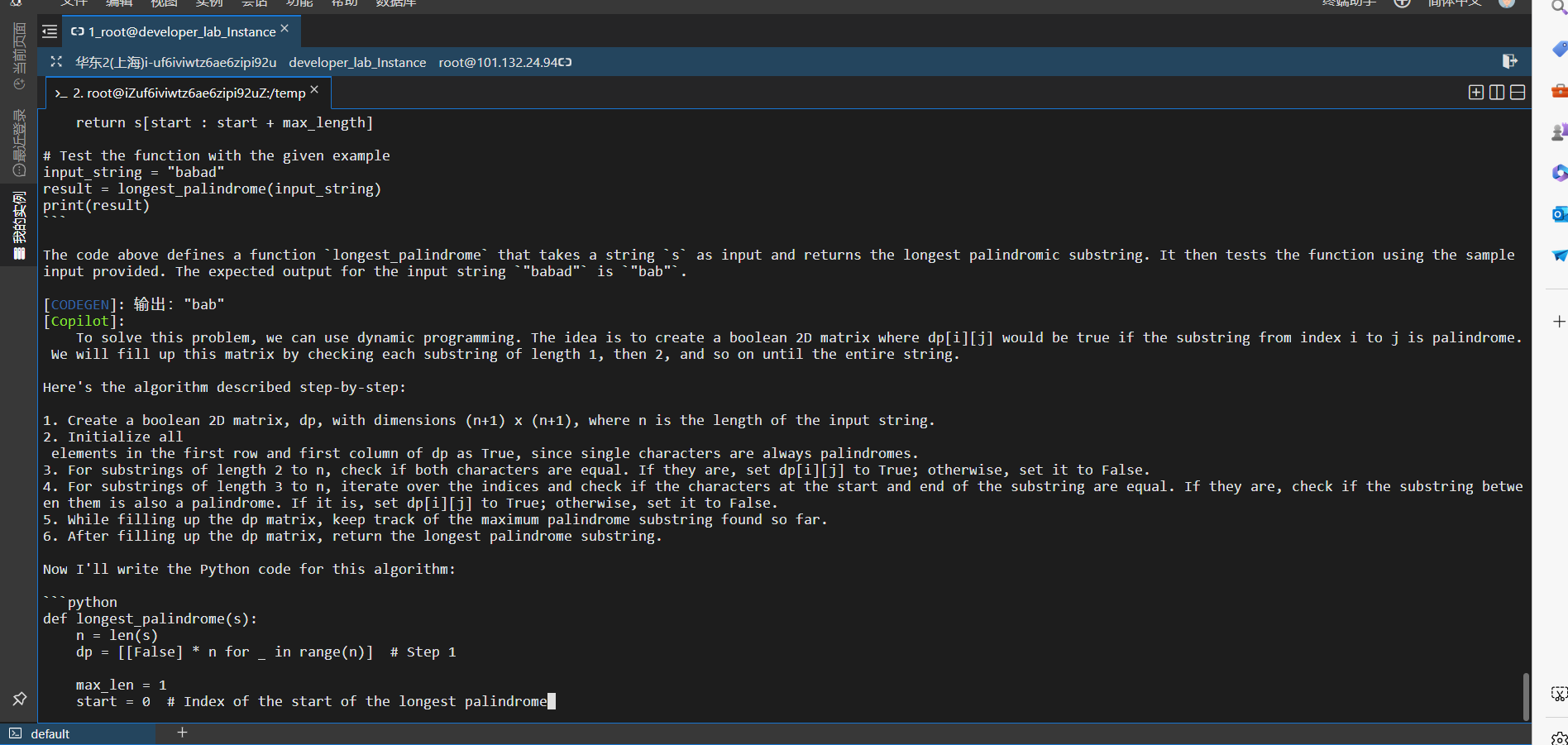The image size is (1568, 745).
Task: Toggle fullscreen mode for the terminal
Action: coord(56,62)
